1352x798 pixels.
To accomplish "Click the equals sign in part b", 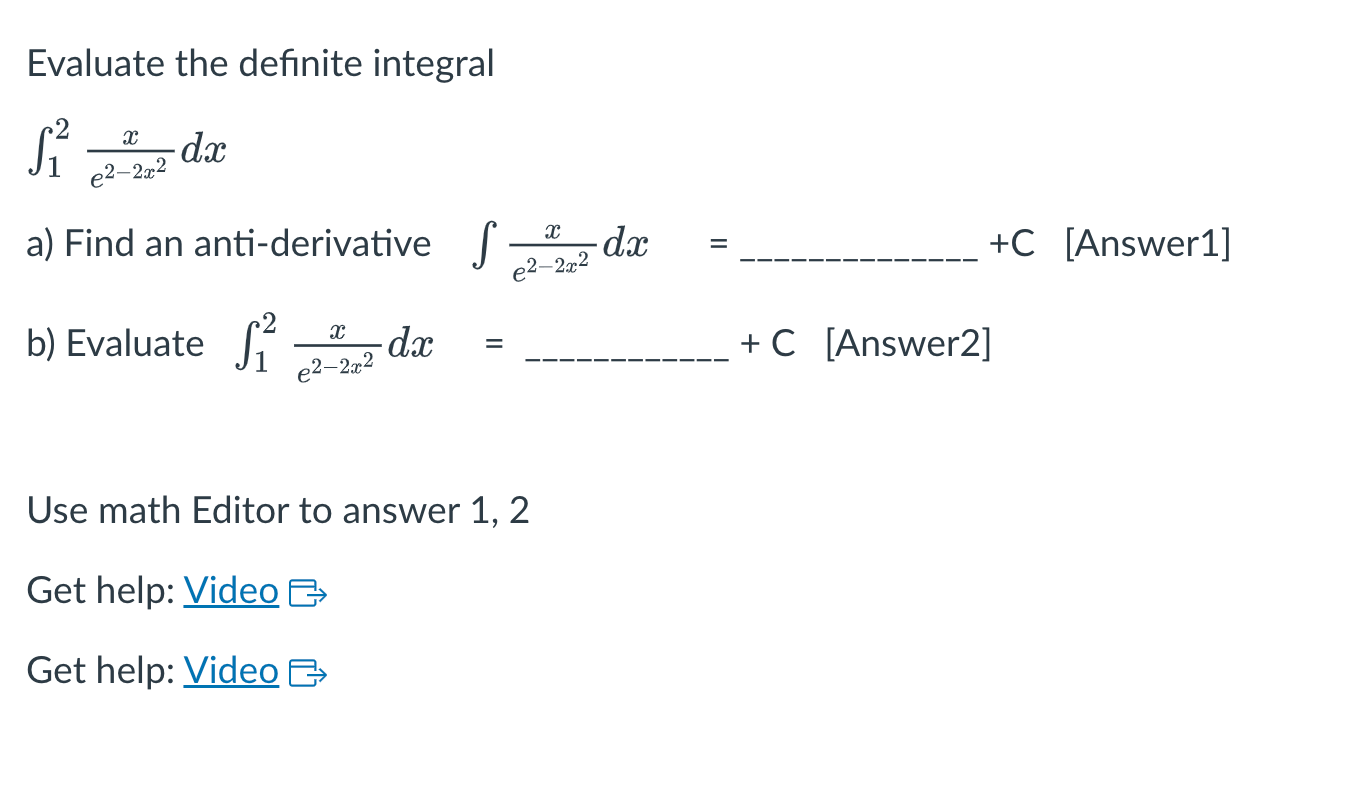I will click(x=492, y=344).
